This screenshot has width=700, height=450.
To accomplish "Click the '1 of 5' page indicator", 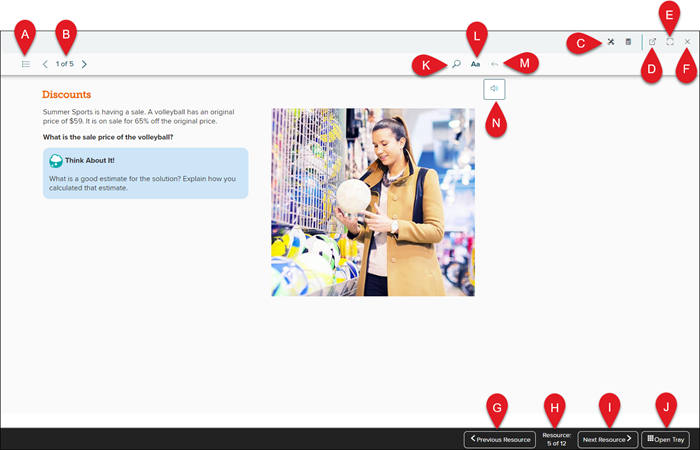I will tap(64, 64).
